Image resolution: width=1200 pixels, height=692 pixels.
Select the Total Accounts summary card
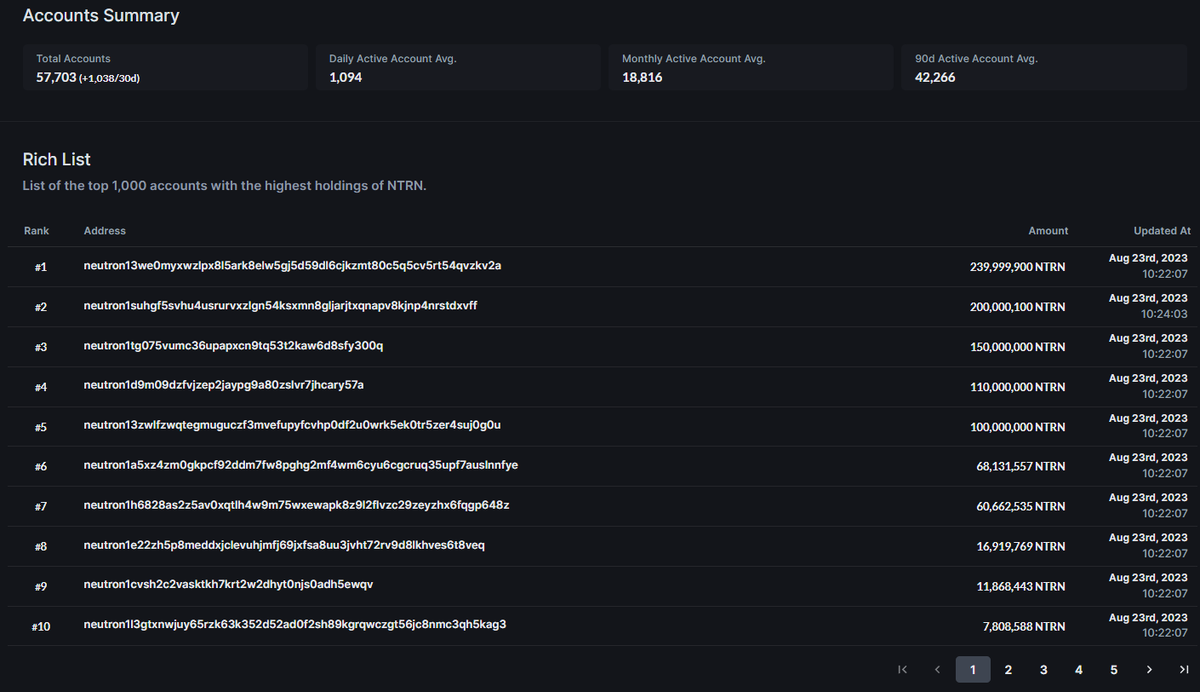pyautogui.click(x=165, y=66)
